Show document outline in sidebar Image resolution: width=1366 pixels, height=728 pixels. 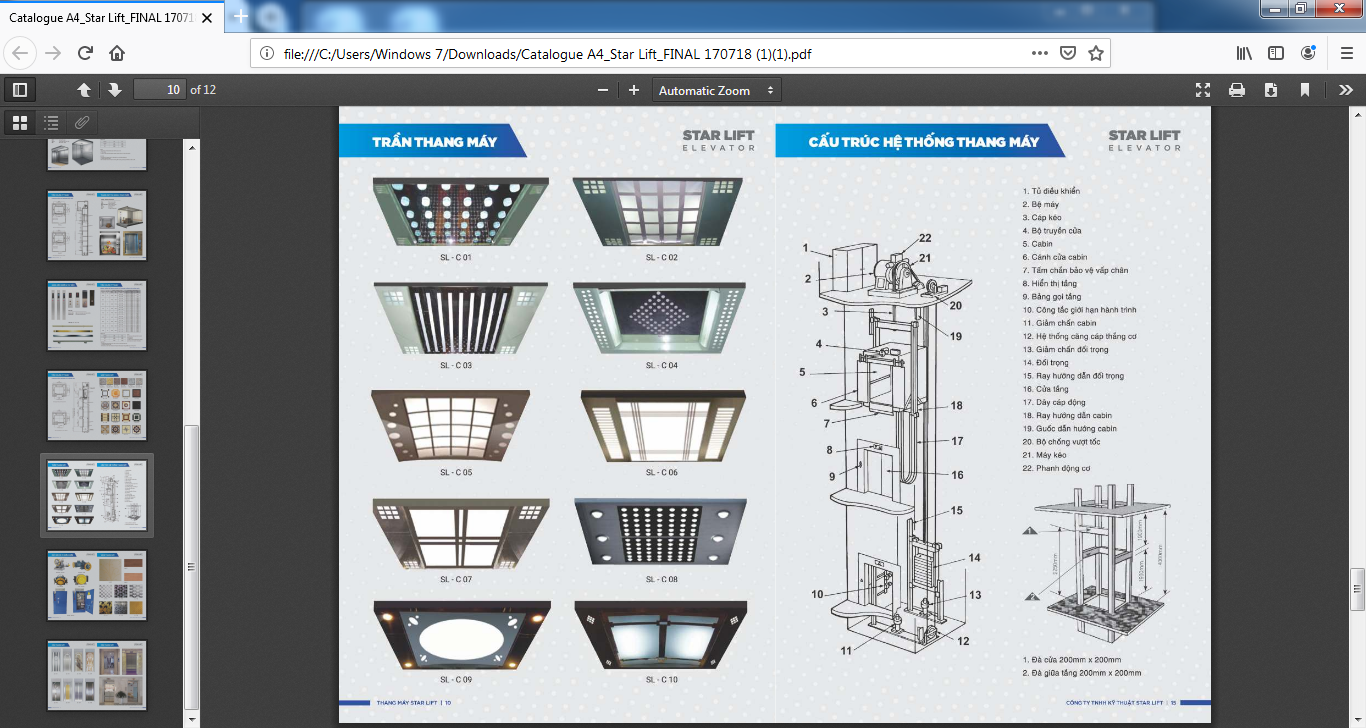[x=51, y=123]
